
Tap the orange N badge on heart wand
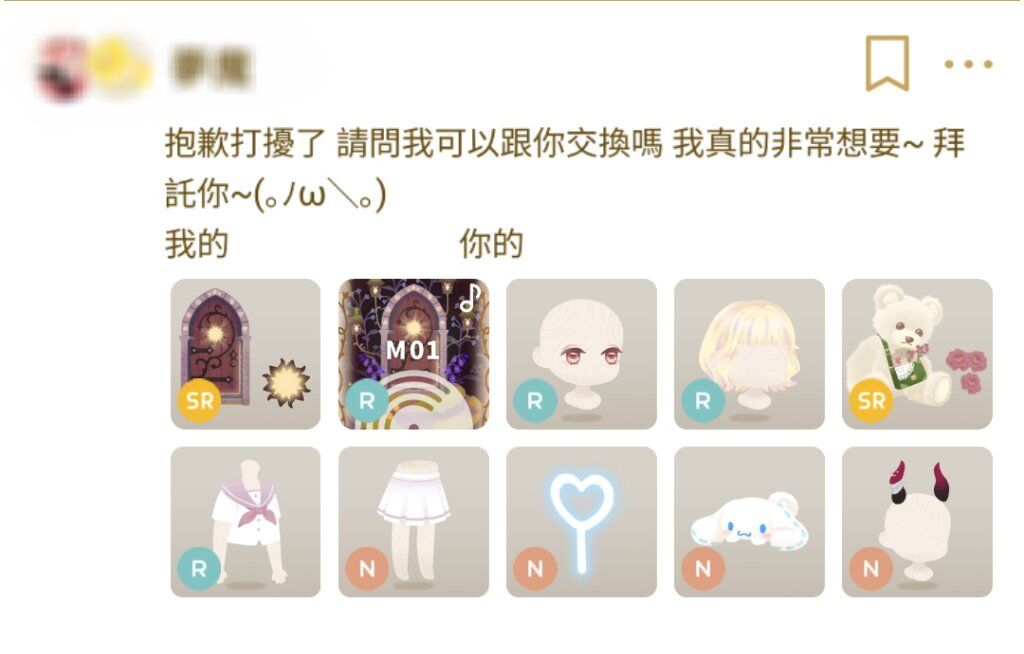(x=534, y=568)
